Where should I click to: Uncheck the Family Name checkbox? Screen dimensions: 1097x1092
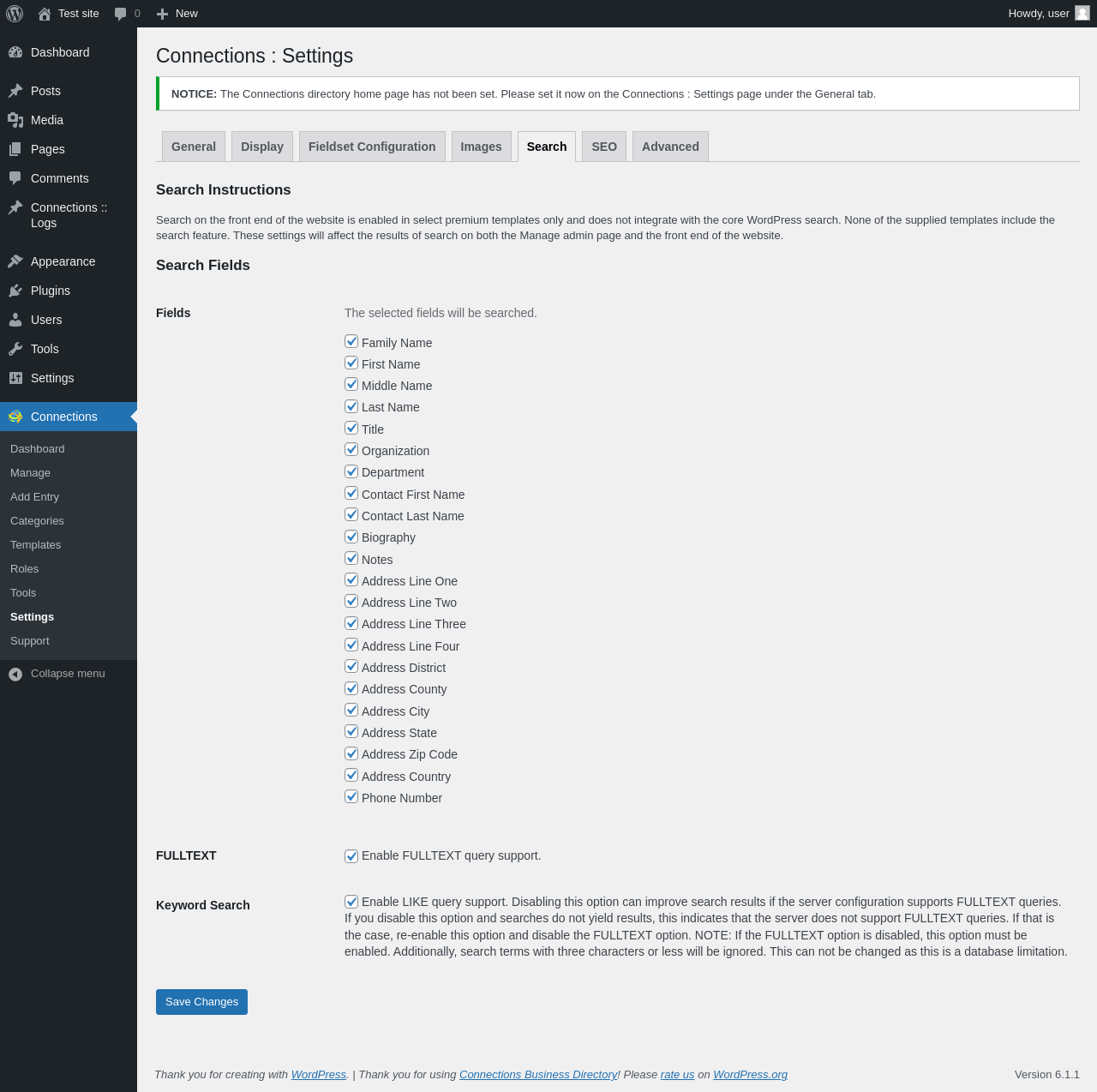tap(351, 341)
